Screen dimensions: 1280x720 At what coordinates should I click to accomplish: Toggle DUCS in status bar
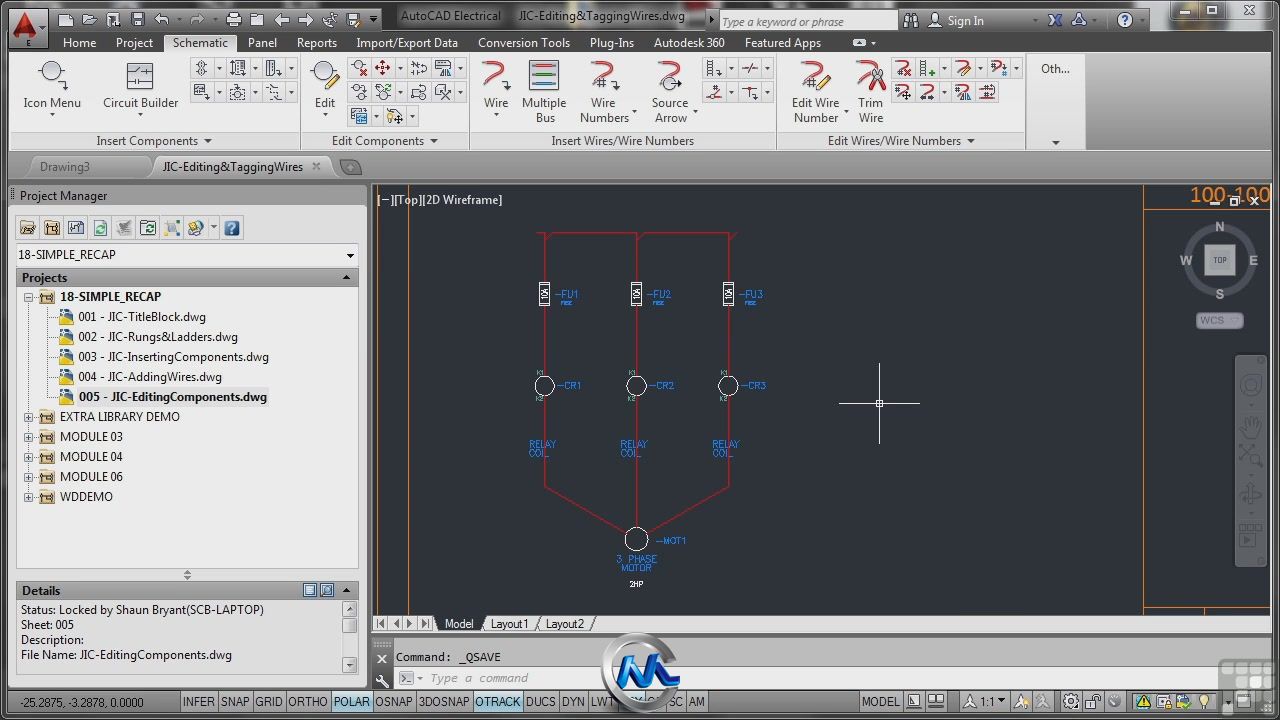click(540, 702)
